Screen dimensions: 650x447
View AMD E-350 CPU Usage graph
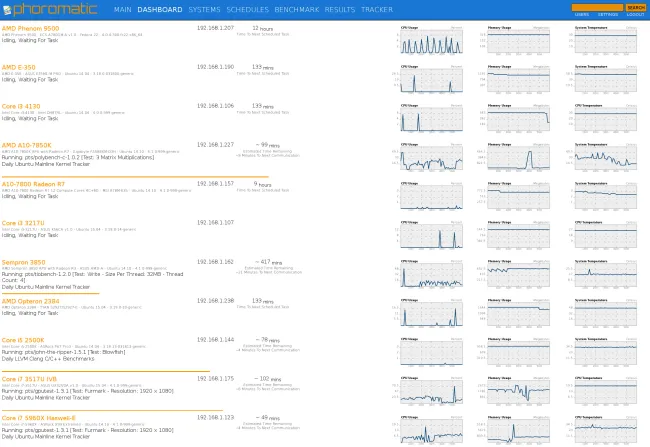coord(431,80)
